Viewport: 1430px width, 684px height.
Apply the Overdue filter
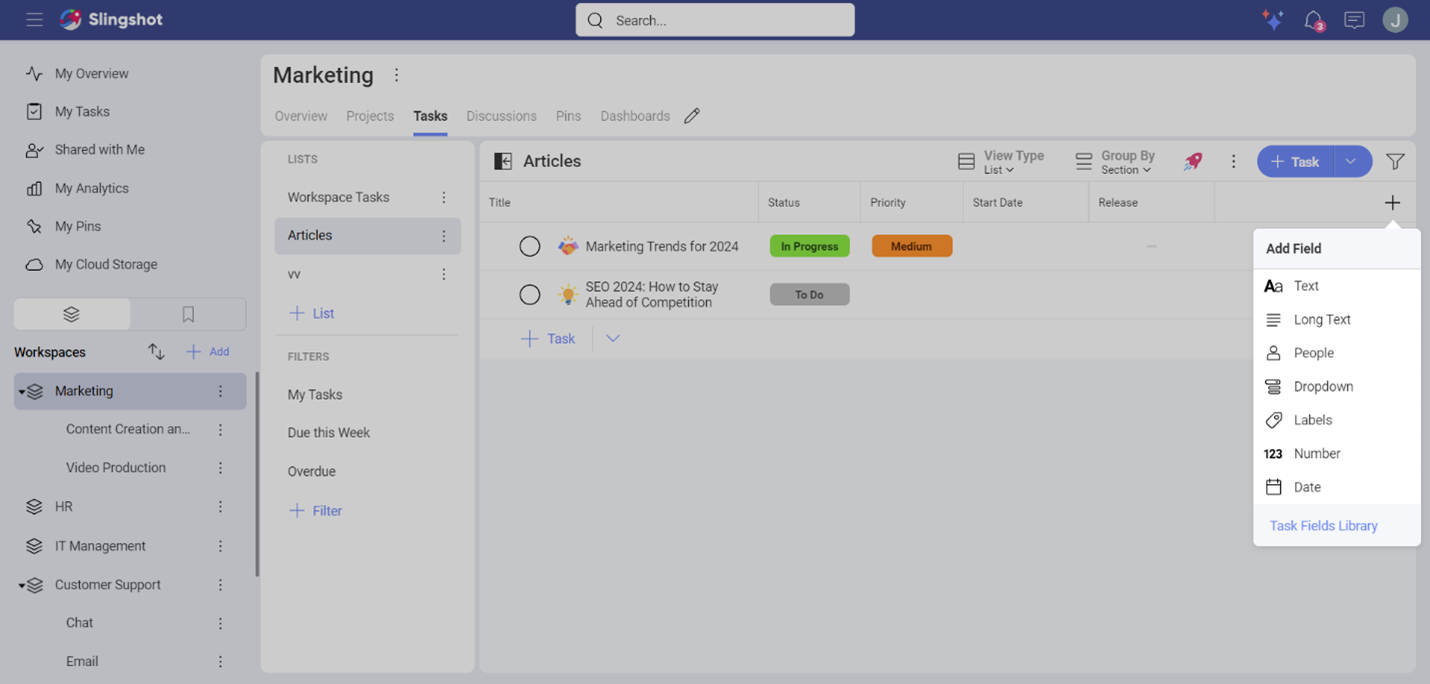coord(312,471)
